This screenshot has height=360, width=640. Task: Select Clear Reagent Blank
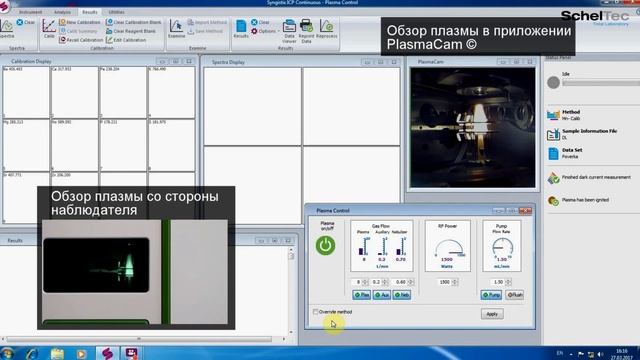(x=131, y=31)
